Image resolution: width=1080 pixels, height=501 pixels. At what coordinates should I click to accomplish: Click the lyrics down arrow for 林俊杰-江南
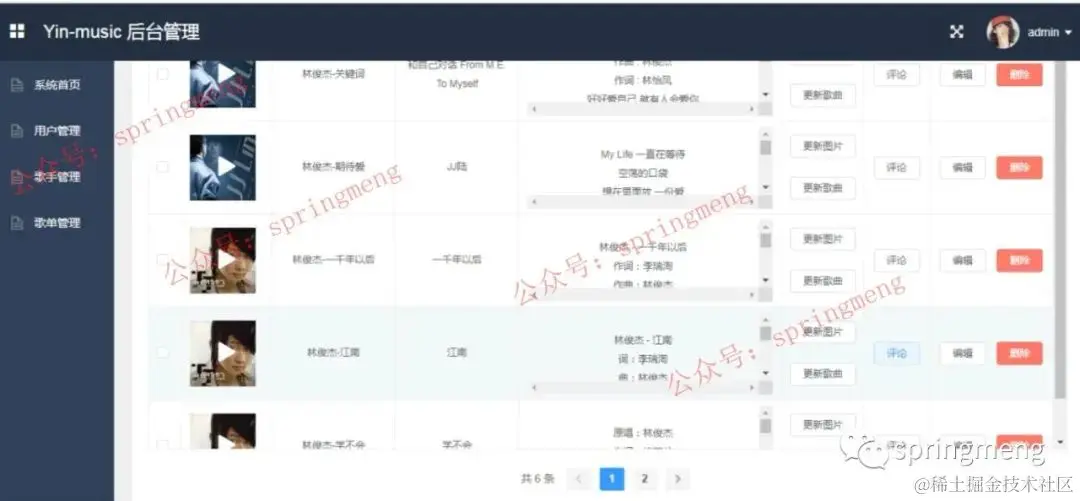click(x=765, y=374)
